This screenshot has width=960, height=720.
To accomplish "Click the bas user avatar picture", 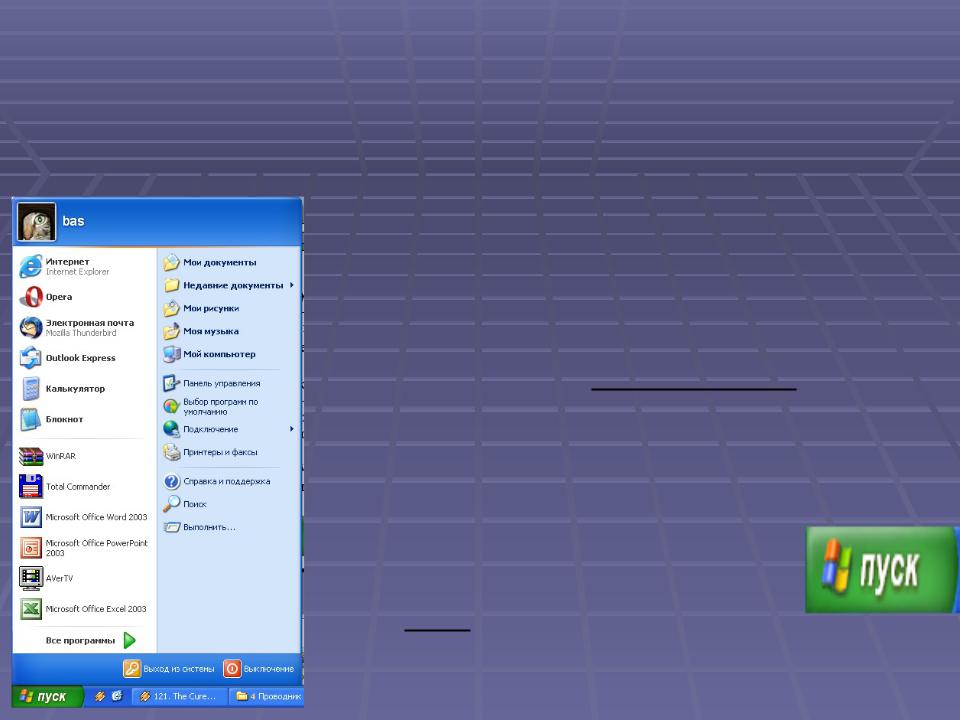I will pos(37,222).
